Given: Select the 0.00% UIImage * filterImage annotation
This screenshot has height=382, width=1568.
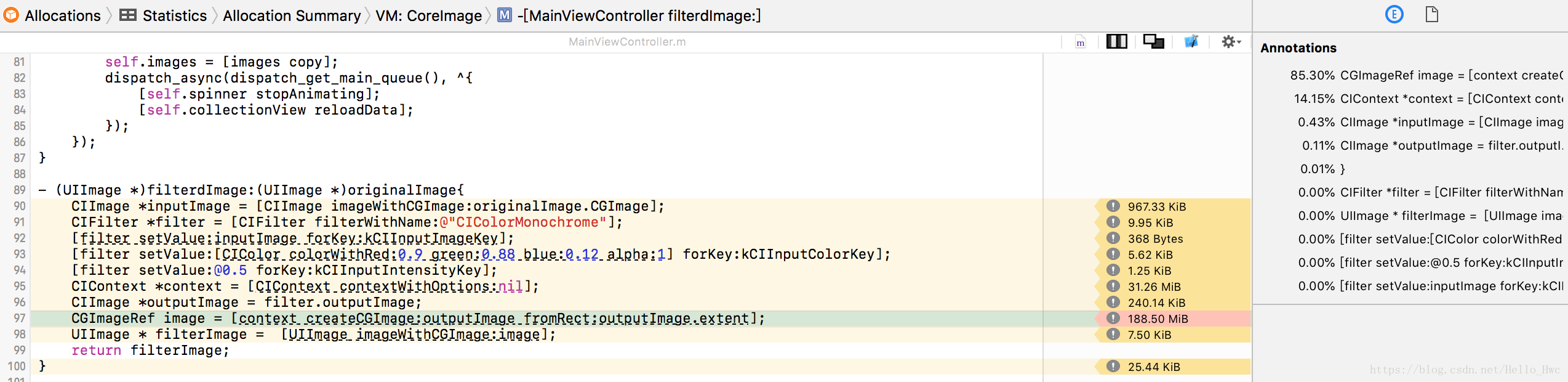Looking at the screenshot, I should click(1430, 216).
